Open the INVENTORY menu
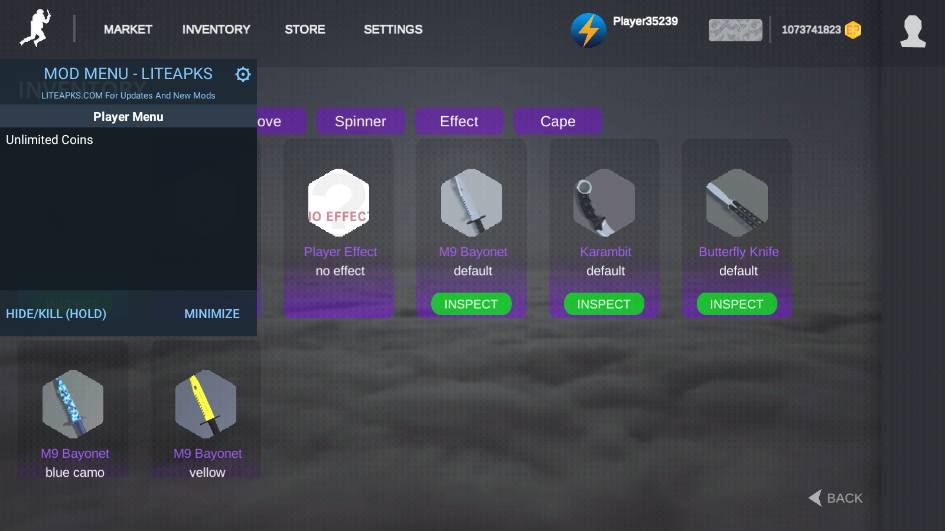 [216, 30]
